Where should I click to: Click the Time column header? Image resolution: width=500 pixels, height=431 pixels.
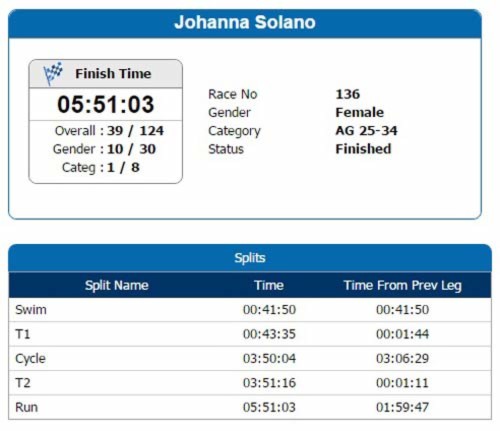click(269, 285)
